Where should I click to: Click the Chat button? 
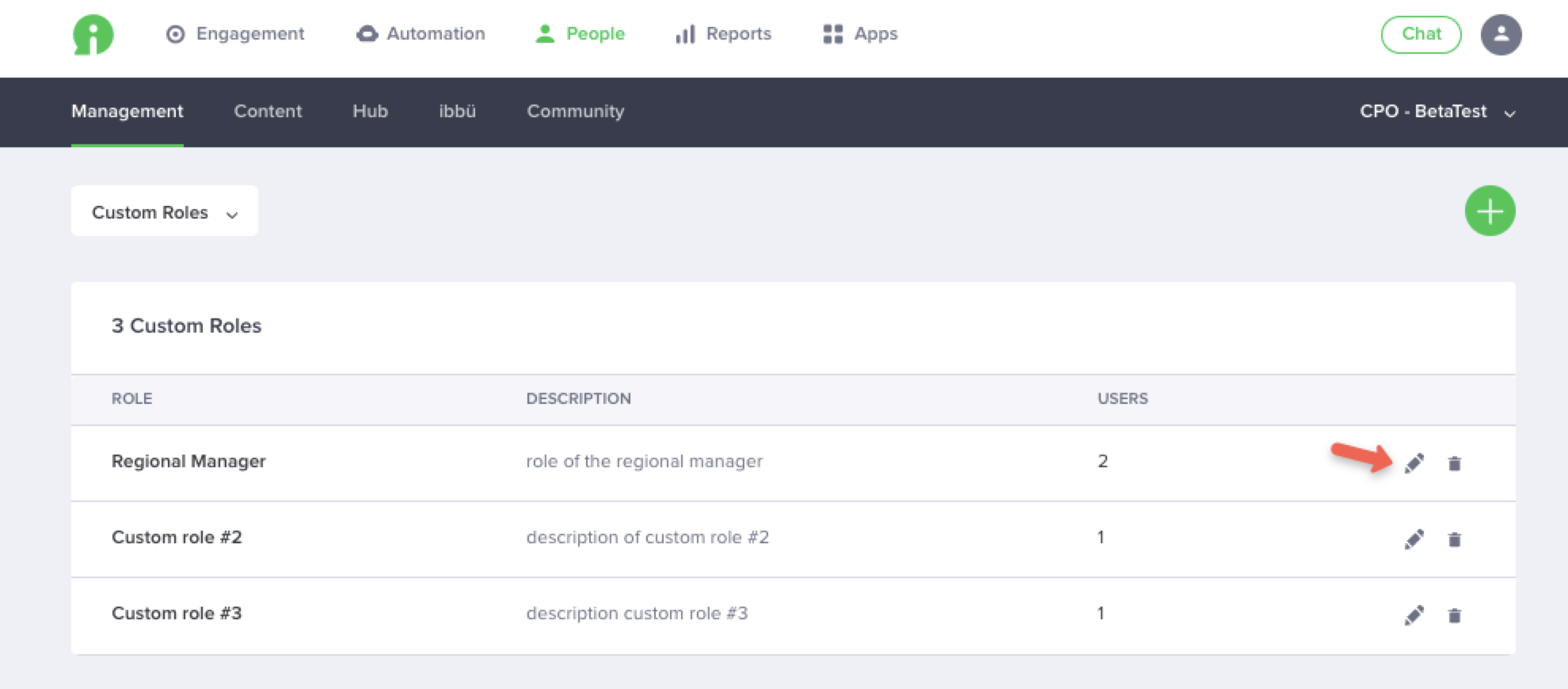(1421, 34)
